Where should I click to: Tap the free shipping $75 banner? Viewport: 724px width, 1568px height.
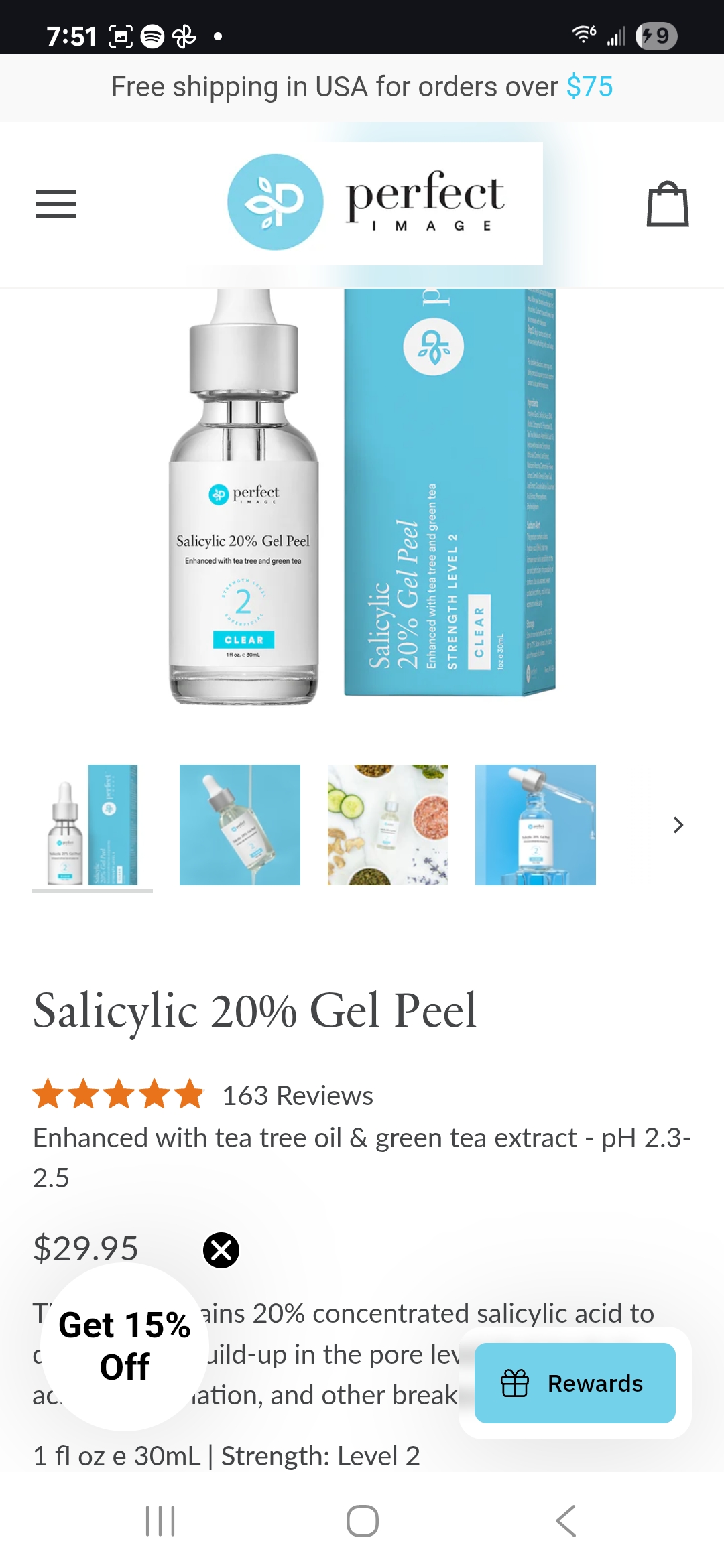362,87
